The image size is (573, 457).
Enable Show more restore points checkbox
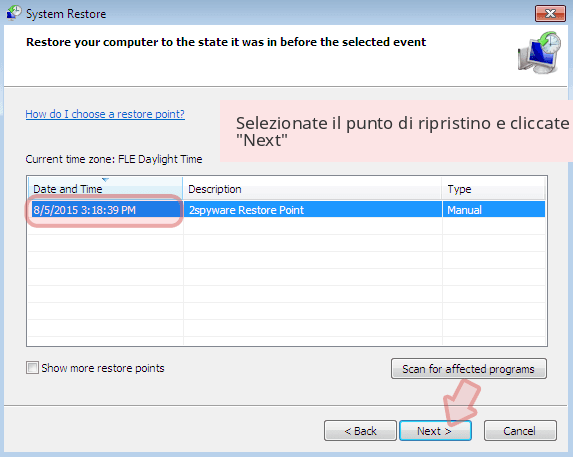point(32,367)
